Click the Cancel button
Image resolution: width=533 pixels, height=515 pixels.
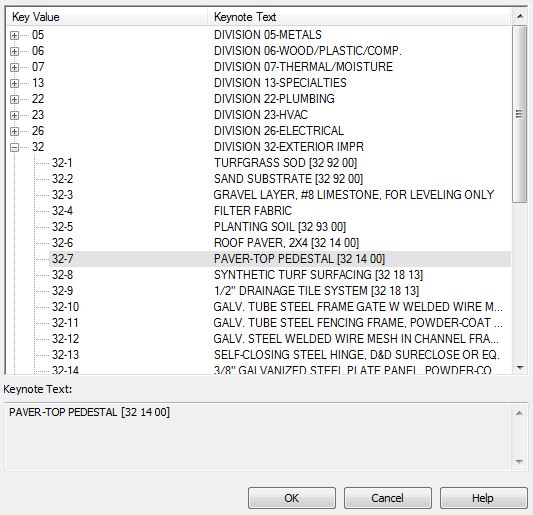tap(388, 498)
